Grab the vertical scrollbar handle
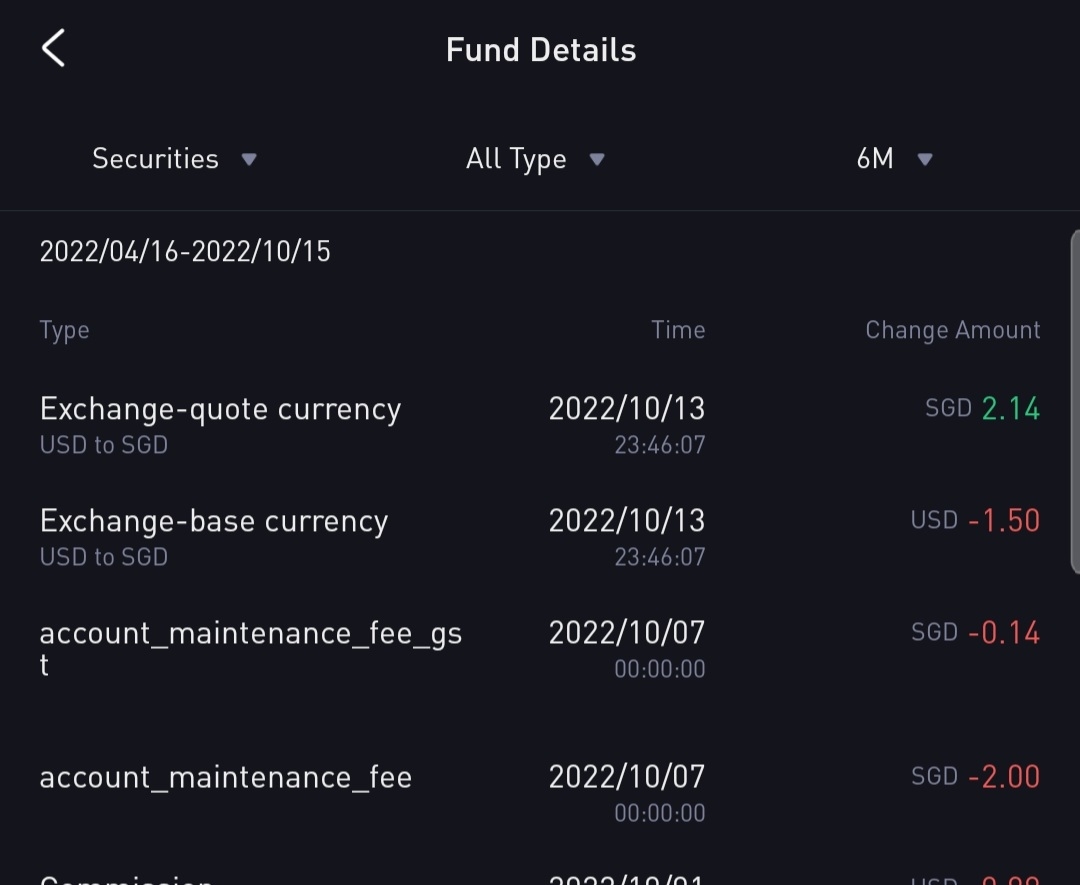 tap(1075, 400)
